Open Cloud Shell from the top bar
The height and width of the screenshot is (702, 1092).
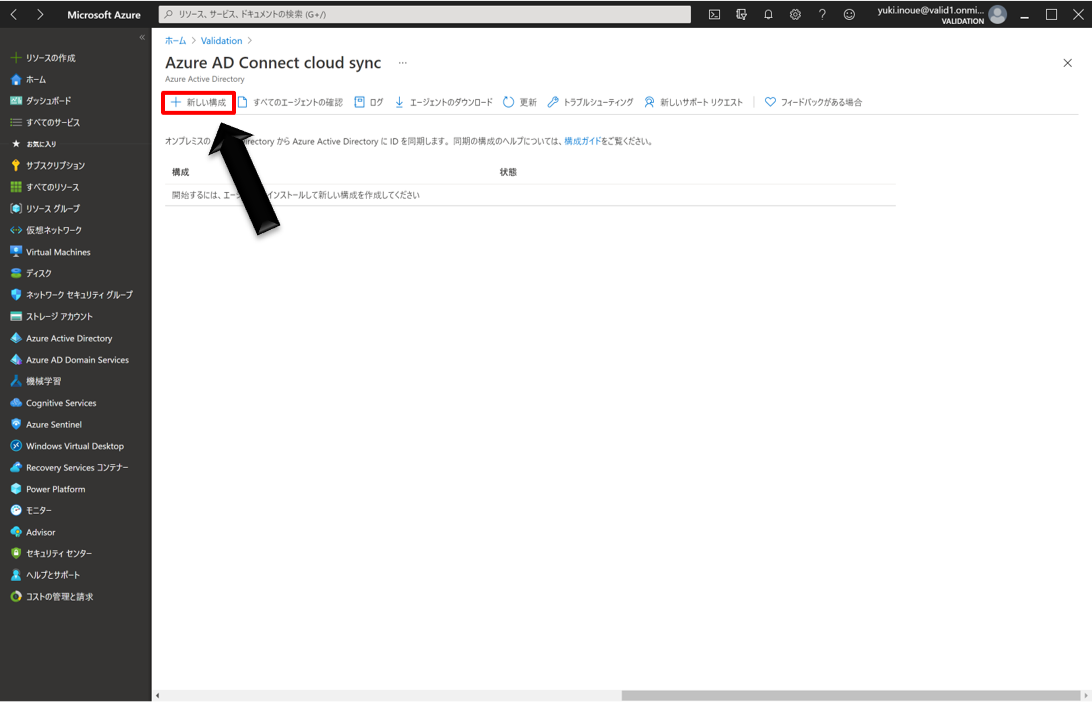[714, 15]
